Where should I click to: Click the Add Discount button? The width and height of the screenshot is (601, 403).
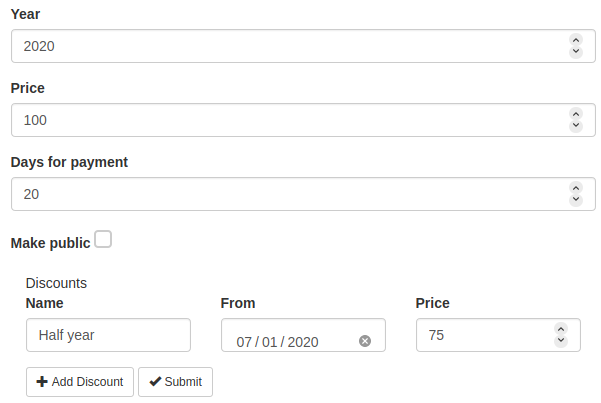point(79,382)
